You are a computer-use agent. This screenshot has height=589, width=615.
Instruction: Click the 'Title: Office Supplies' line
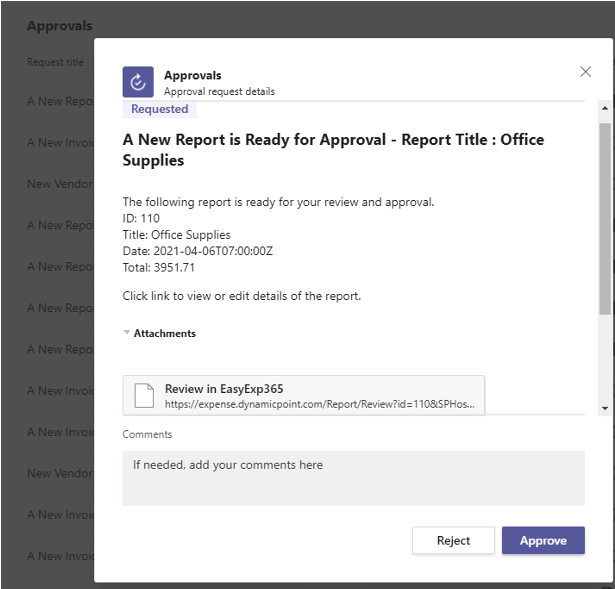pos(176,235)
